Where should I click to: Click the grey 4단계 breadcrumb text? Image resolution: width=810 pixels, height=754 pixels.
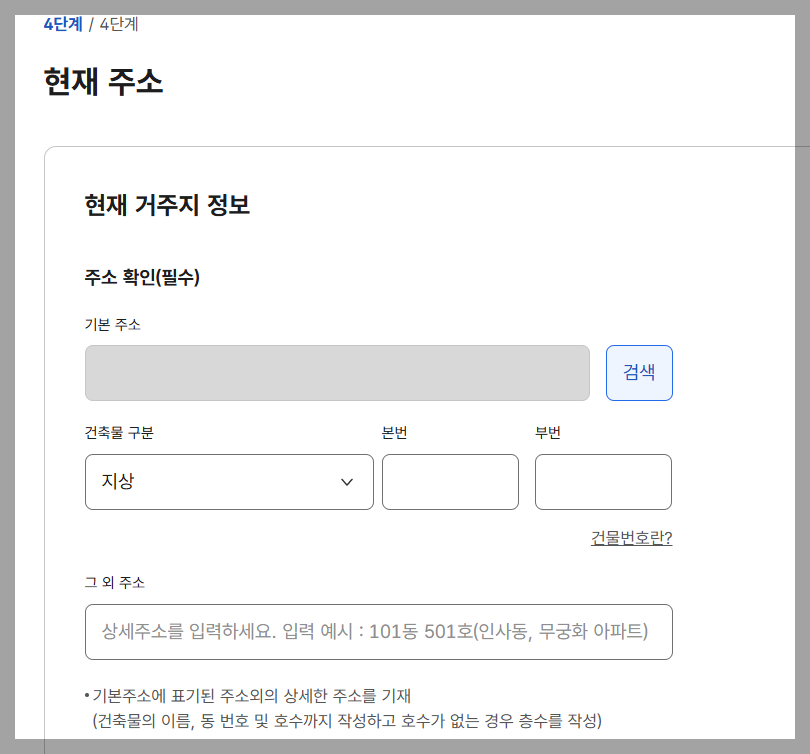pos(119,24)
